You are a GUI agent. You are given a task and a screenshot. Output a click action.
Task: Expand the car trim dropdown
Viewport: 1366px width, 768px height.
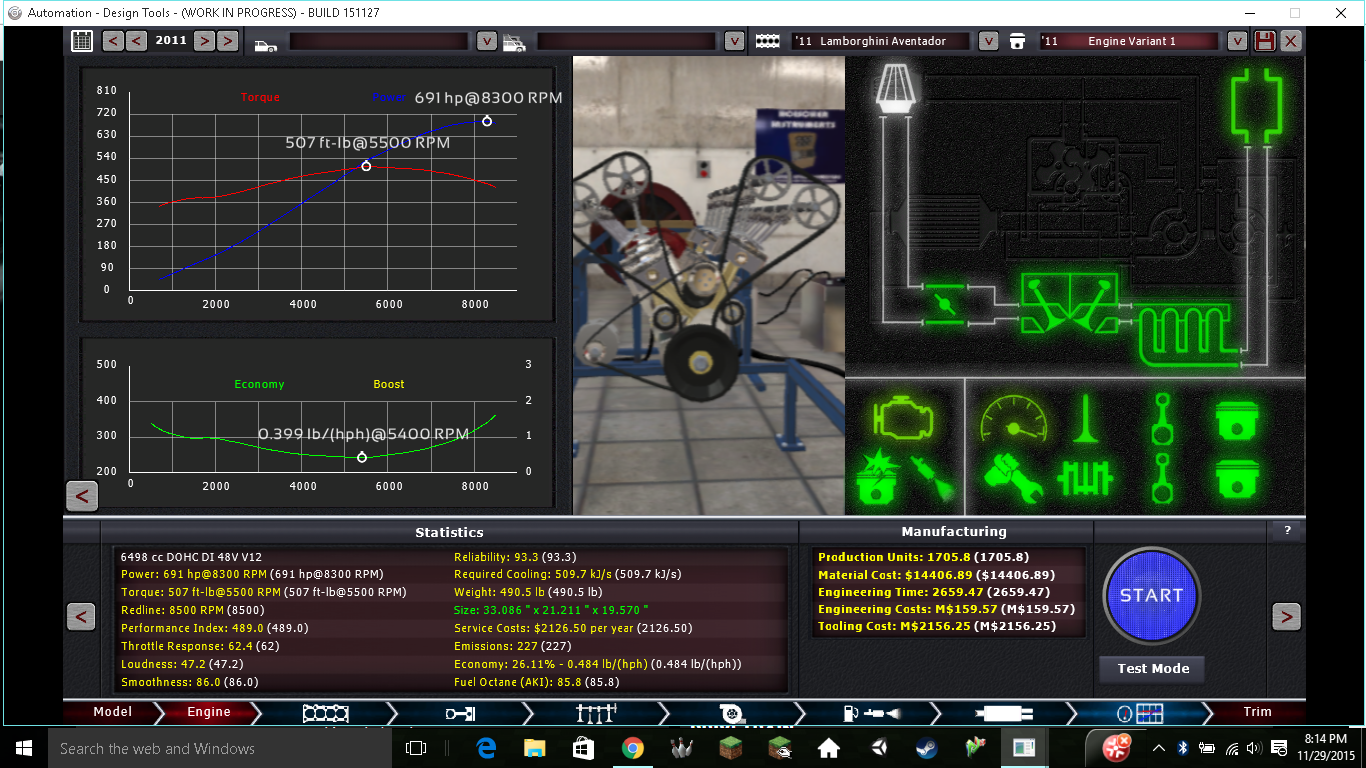click(734, 41)
